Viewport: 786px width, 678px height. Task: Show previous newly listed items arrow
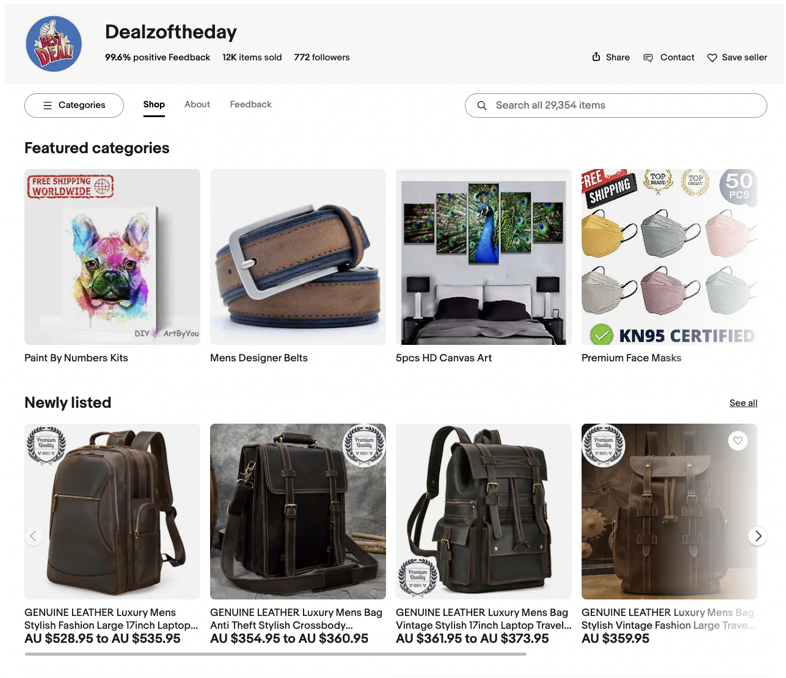click(x=34, y=536)
